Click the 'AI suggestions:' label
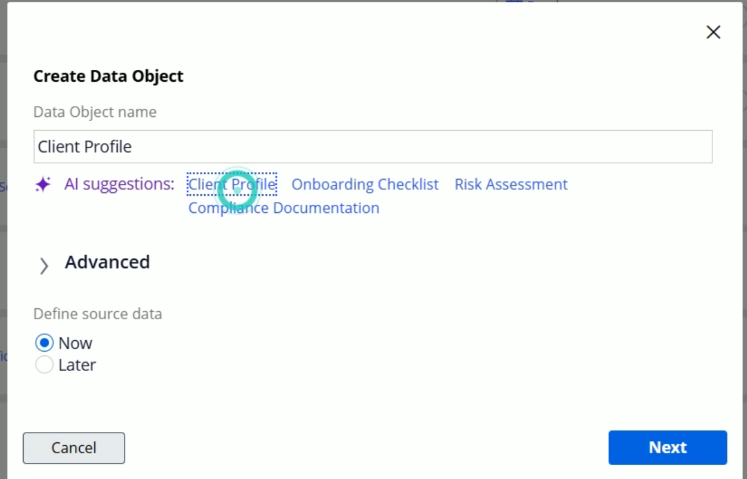Screen dimensions: 747x479 click(x=119, y=184)
